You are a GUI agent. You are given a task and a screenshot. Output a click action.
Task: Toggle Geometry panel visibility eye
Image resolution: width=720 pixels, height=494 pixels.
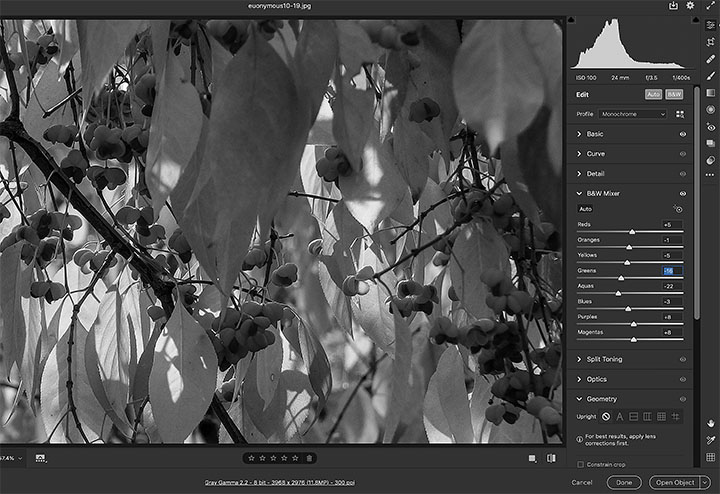[683, 399]
